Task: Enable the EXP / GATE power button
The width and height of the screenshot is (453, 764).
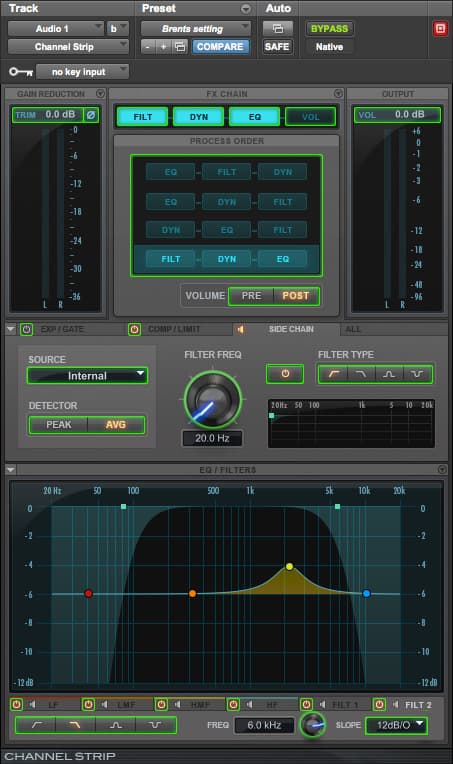Action: tap(26, 329)
